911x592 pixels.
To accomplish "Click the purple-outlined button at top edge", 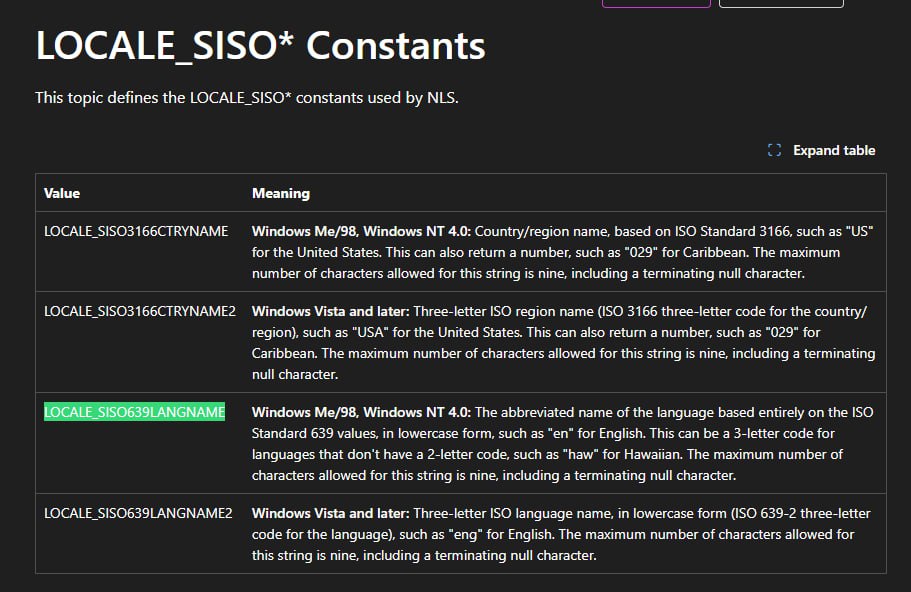I will click(656, 3).
